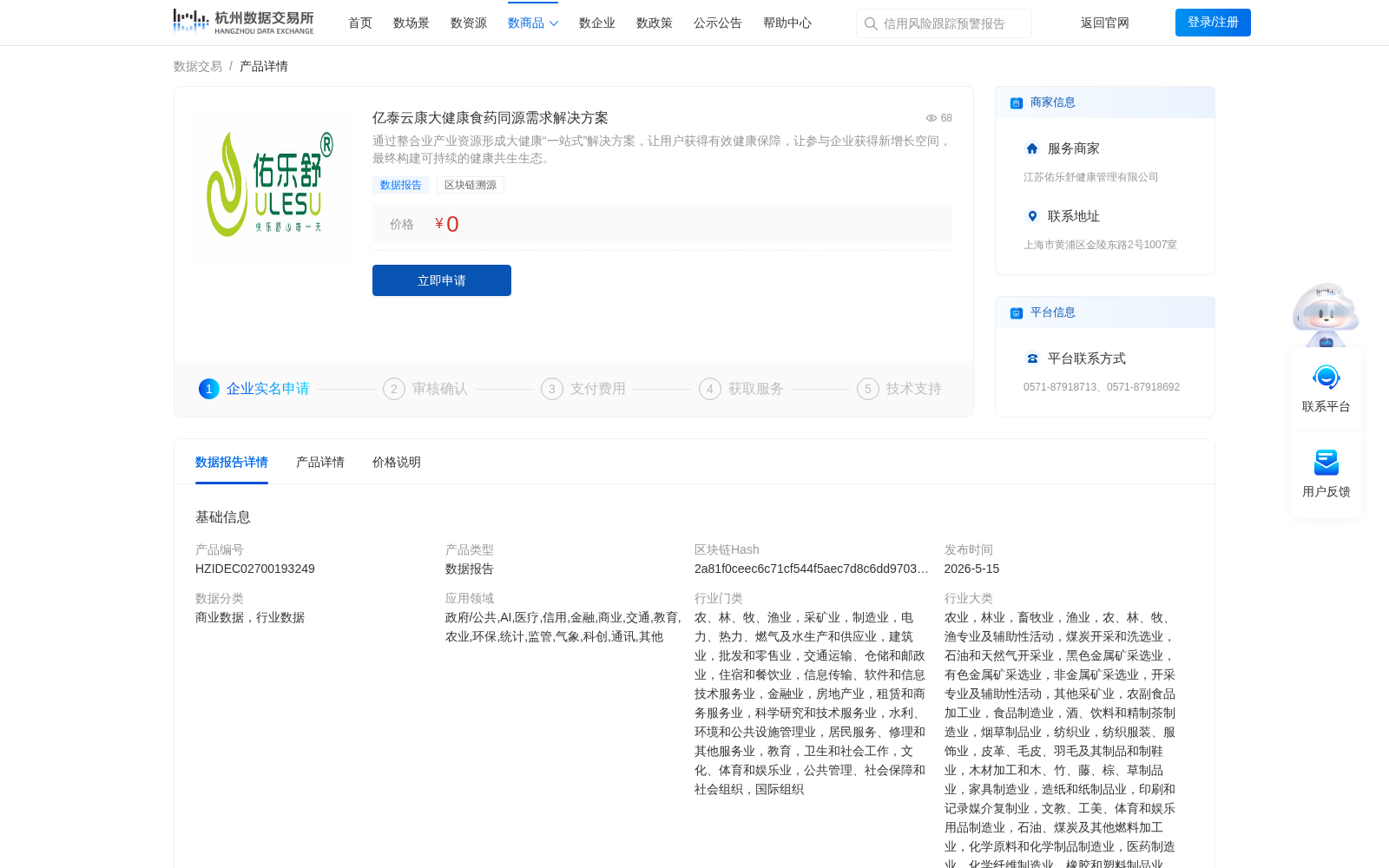The width and height of the screenshot is (1389, 868).
Task: Click step 1 circle 企业实名申请
Action: click(209, 389)
